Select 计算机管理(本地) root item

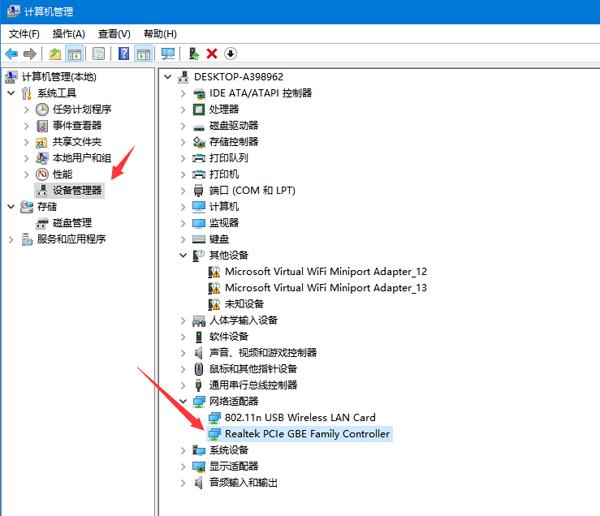(59, 77)
